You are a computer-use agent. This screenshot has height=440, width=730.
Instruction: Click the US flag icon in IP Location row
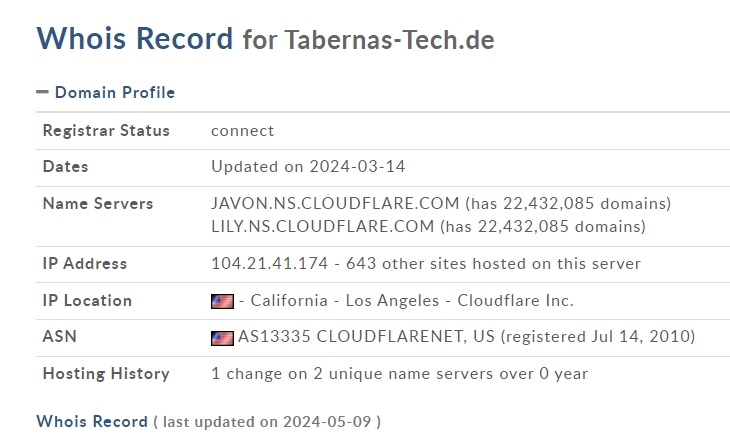tap(222, 301)
